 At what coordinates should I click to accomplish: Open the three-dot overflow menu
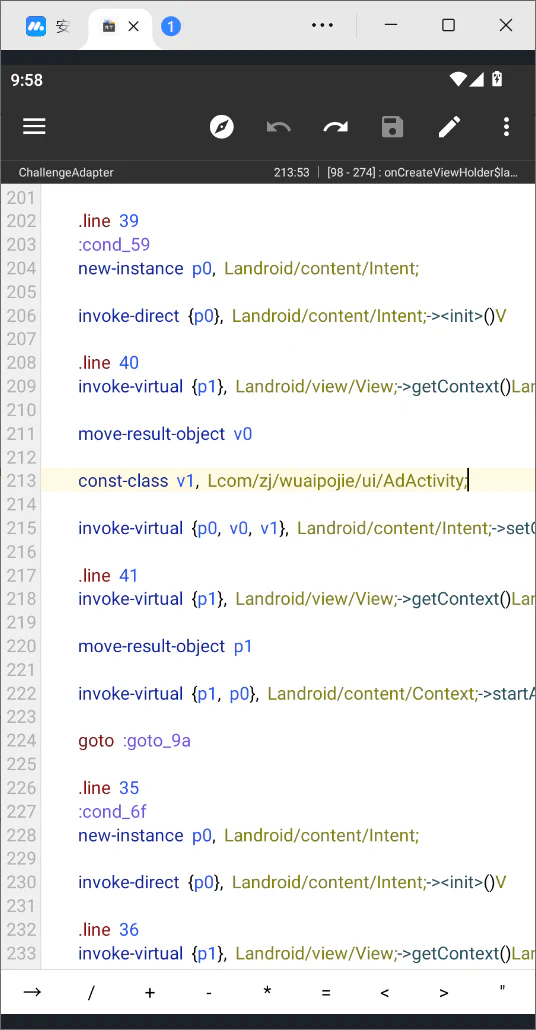506,127
